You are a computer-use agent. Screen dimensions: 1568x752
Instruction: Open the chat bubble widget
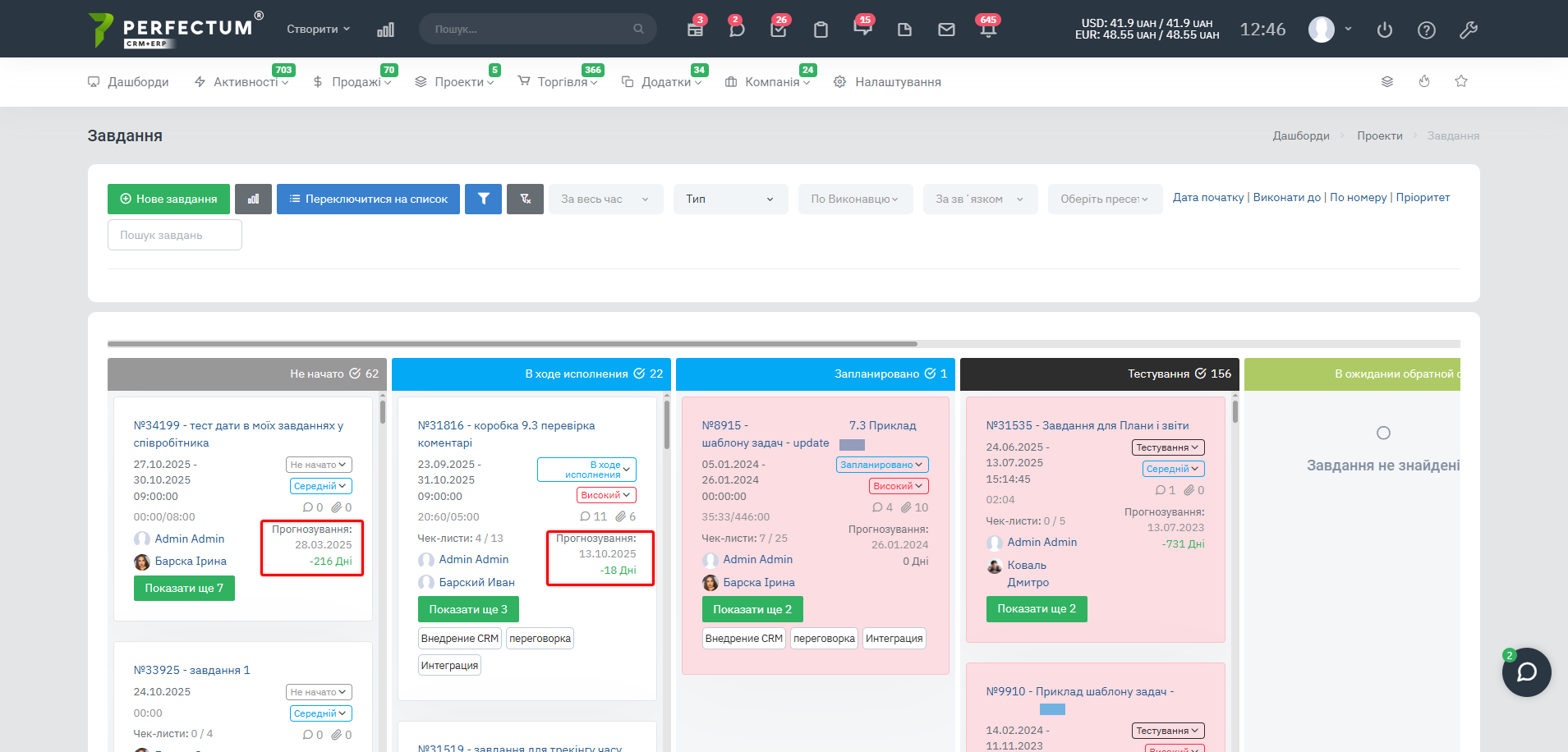pyautogui.click(x=1526, y=672)
